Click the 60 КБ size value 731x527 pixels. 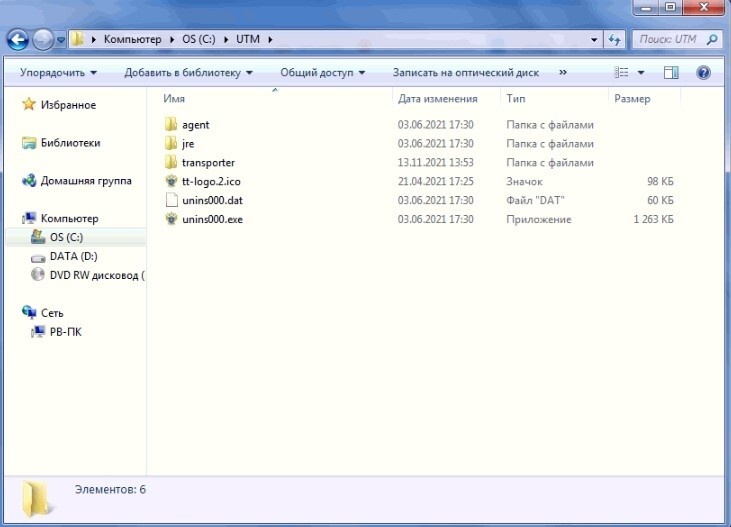(x=660, y=200)
